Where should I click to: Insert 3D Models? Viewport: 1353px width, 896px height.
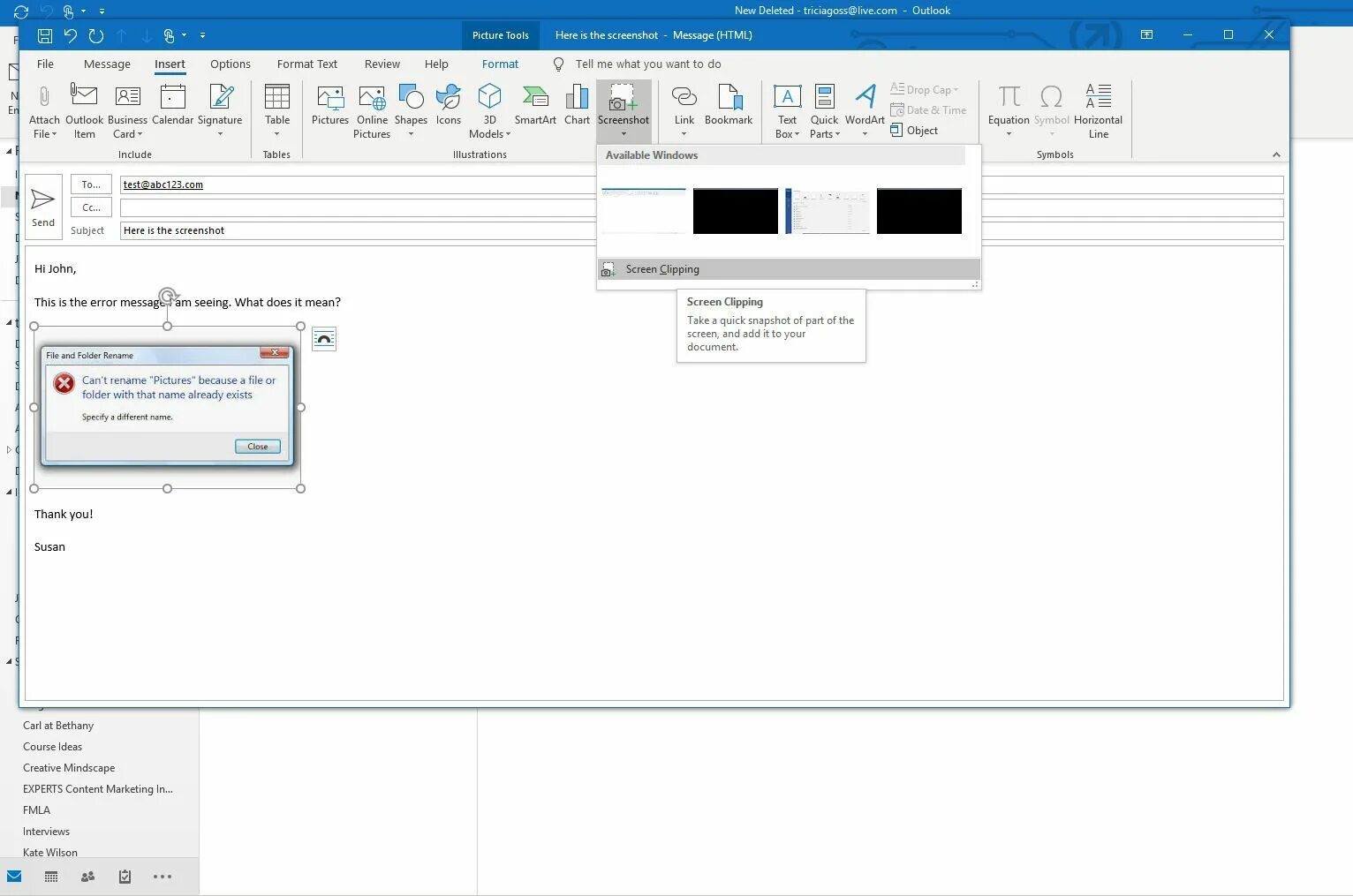coord(489,111)
